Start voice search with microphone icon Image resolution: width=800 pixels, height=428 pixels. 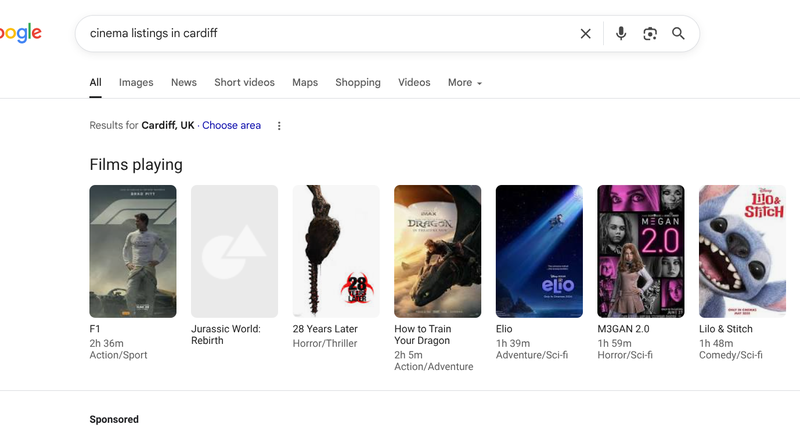click(620, 34)
